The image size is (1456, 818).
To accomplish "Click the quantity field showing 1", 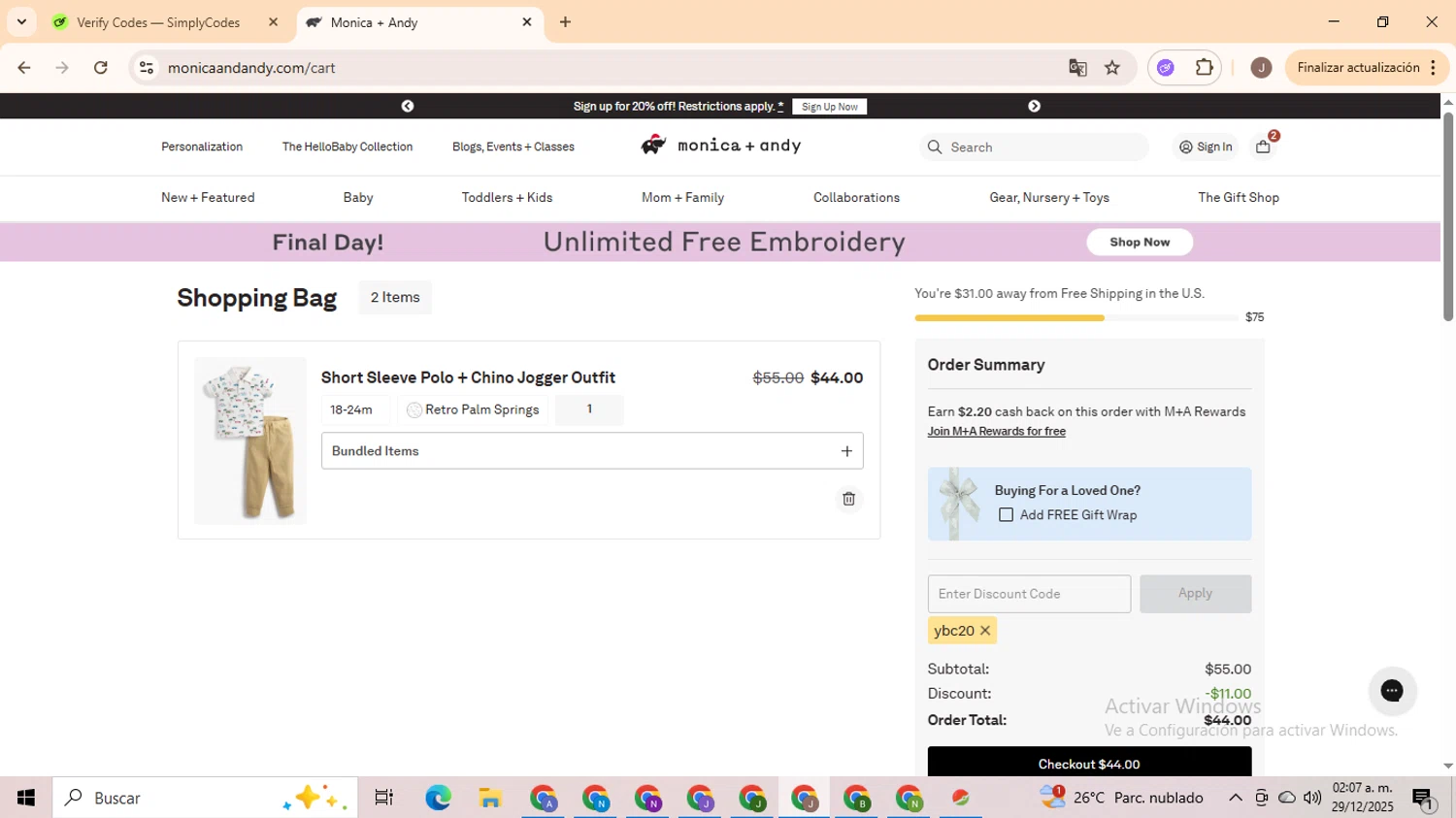I will [x=589, y=409].
